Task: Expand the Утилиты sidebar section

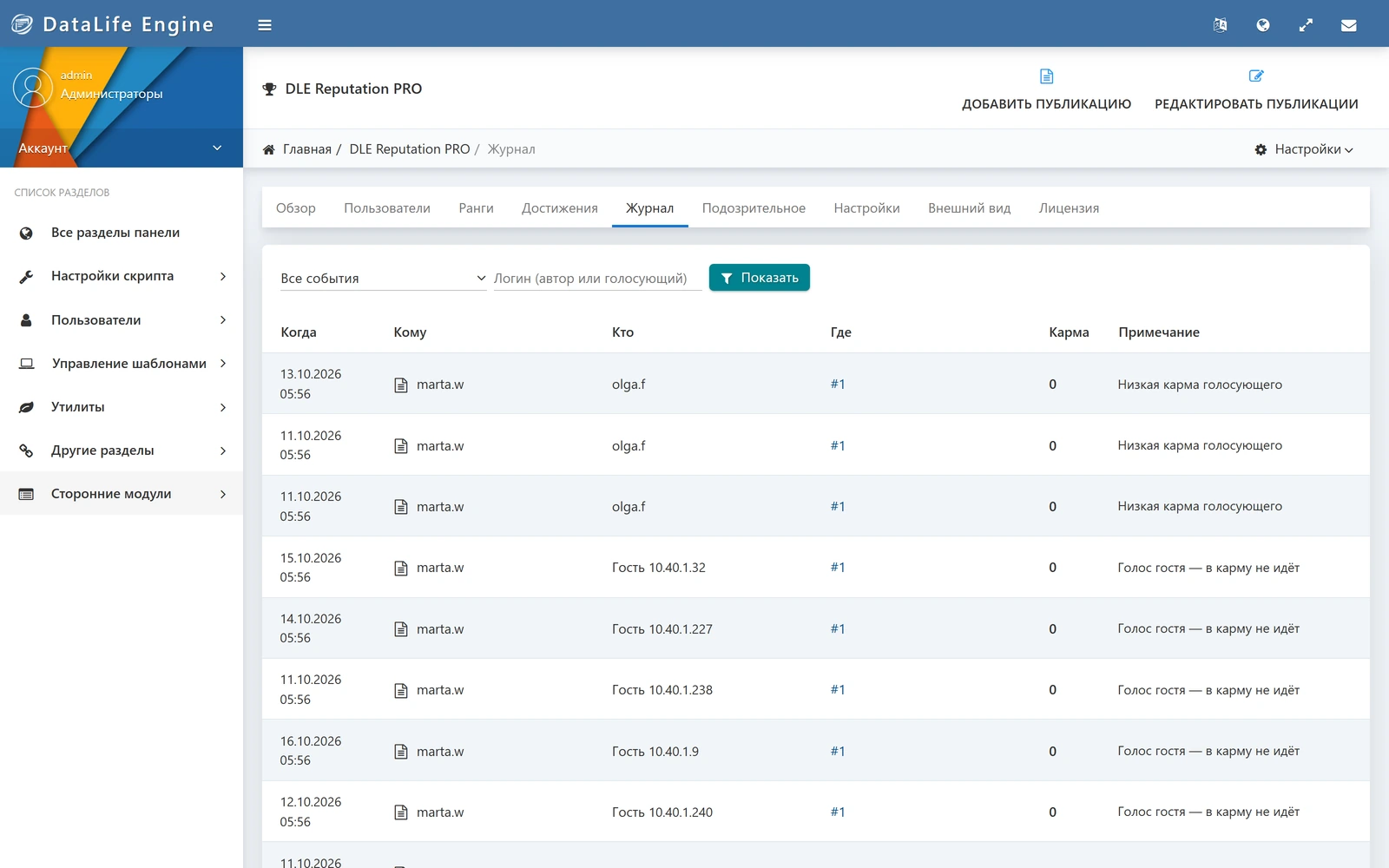Action: 122,406
